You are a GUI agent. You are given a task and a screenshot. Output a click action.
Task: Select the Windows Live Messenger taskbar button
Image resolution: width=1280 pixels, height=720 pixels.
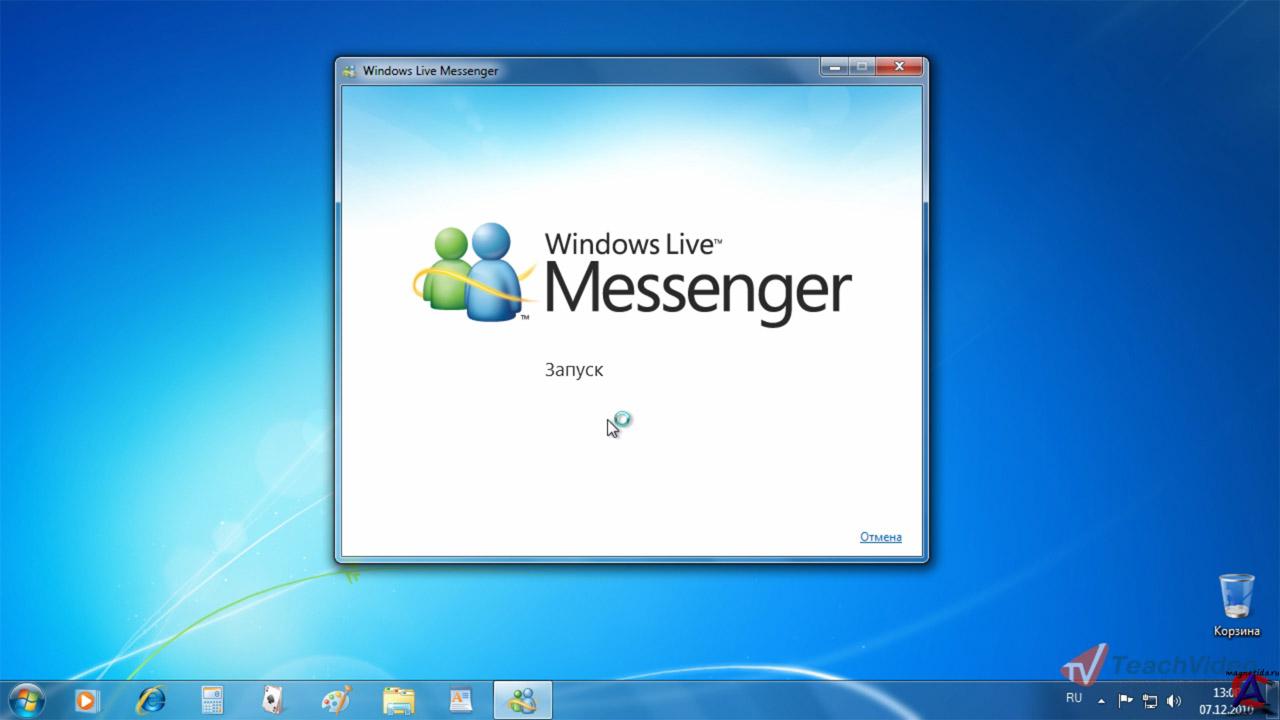coord(522,699)
